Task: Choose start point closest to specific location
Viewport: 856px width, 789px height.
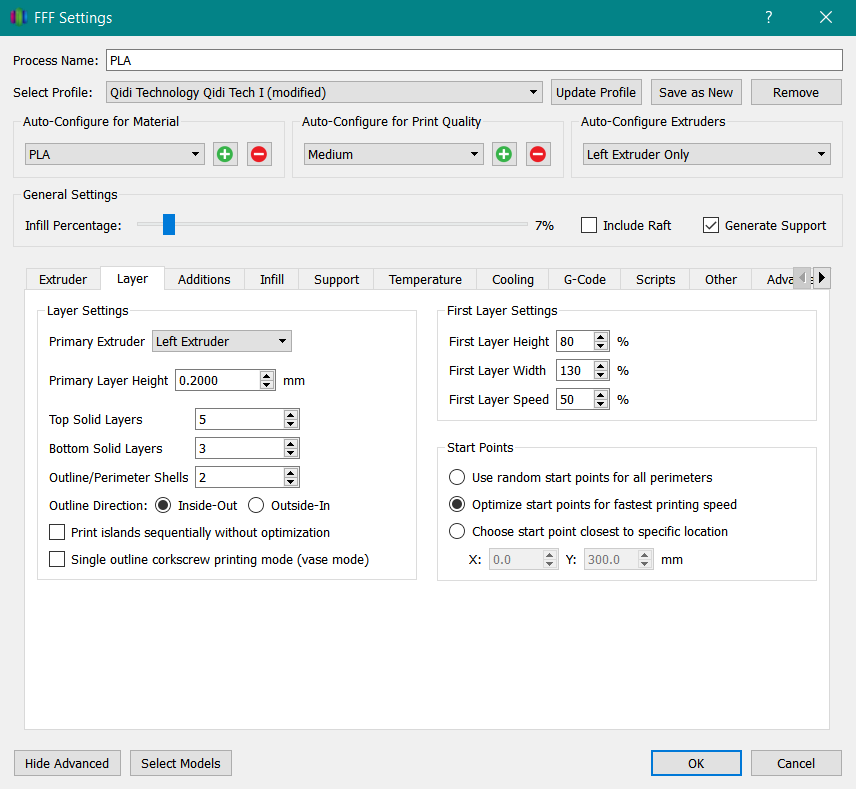Action: tap(457, 531)
